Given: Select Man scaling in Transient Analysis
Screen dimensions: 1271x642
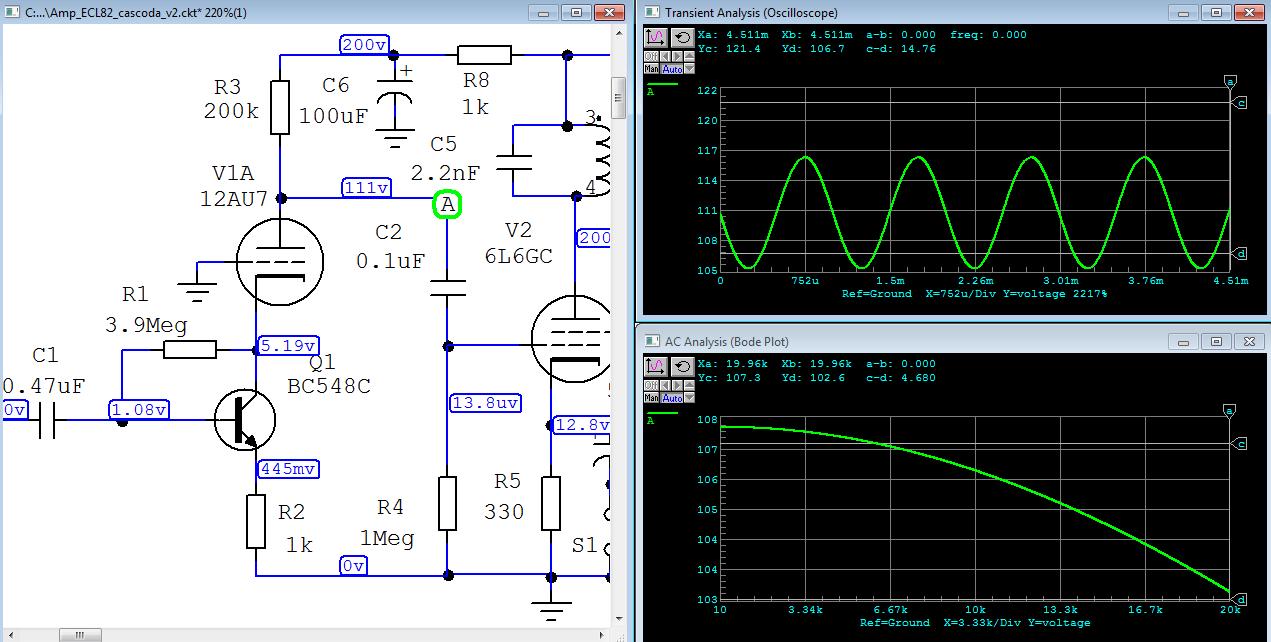Looking at the screenshot, I should [x=651, y=68].
